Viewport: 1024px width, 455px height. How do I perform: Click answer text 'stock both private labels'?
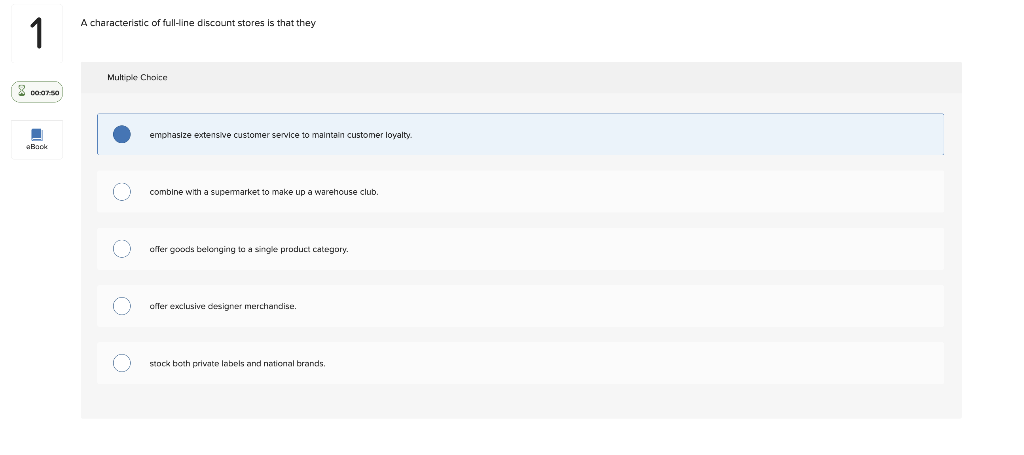[x=237, y=364]
